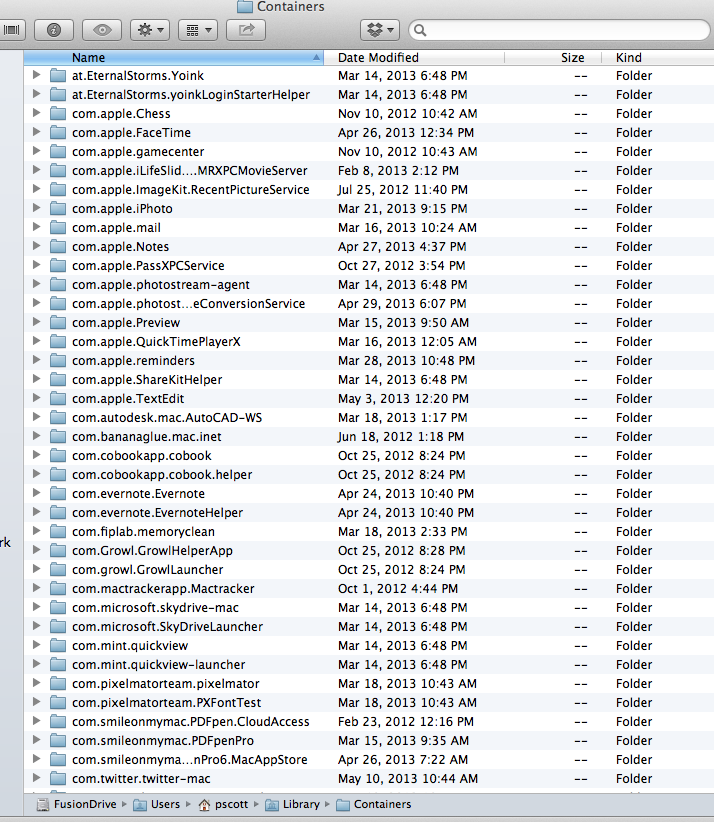714x822 pixels.
Task: Click the date Jun 18, 2012 1:18 PM
Action: click(401, 437)
